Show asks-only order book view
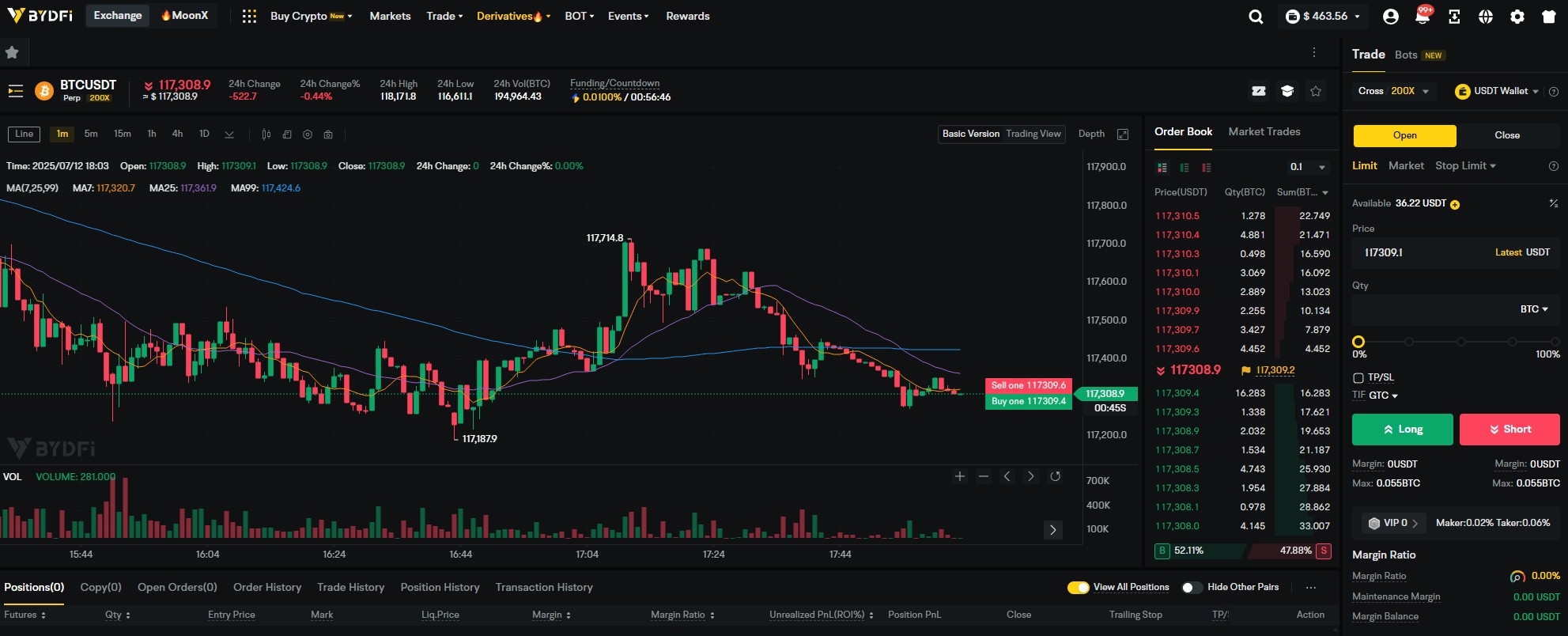The width and height of the screenshot is (1568, 636). point(1207,168)
